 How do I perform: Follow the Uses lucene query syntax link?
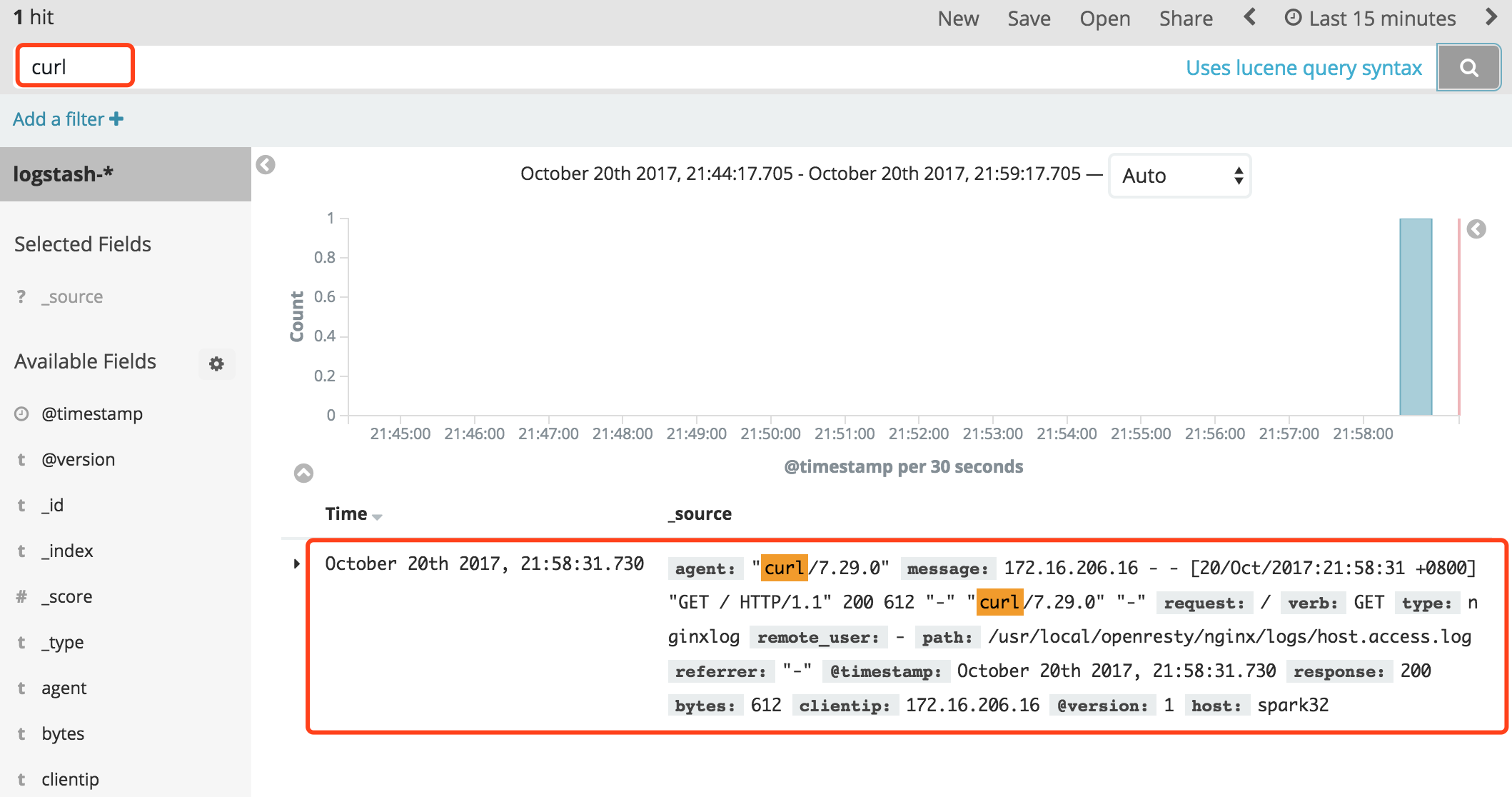click(1304, 68)
